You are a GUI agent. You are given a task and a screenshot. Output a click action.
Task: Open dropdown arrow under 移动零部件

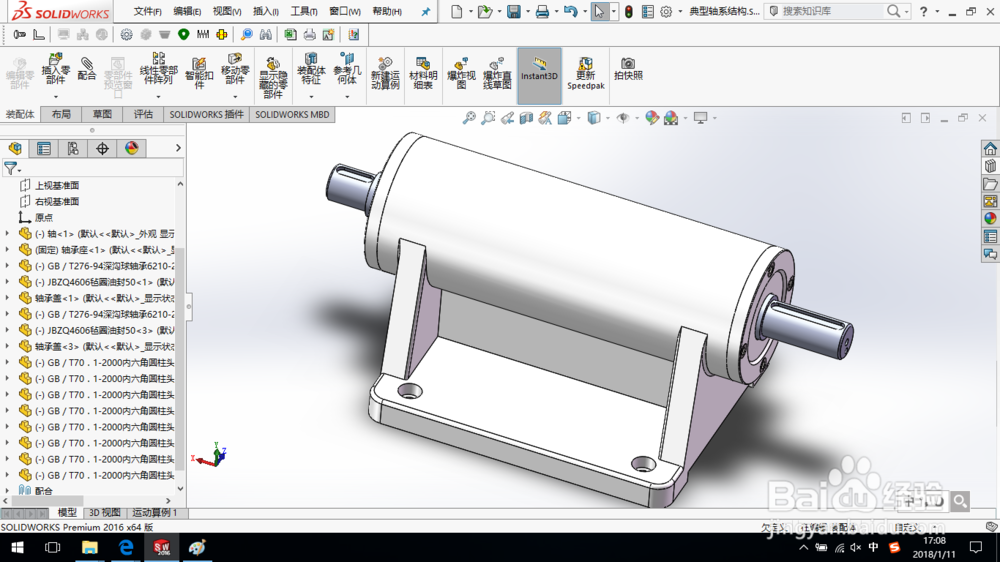pos(235,97)
